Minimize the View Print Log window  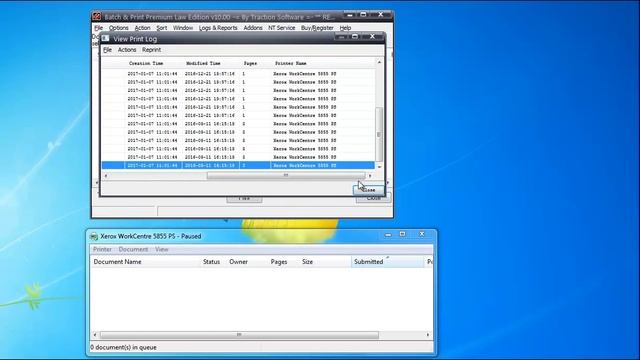pyautogui.click(x=341, y=37)
